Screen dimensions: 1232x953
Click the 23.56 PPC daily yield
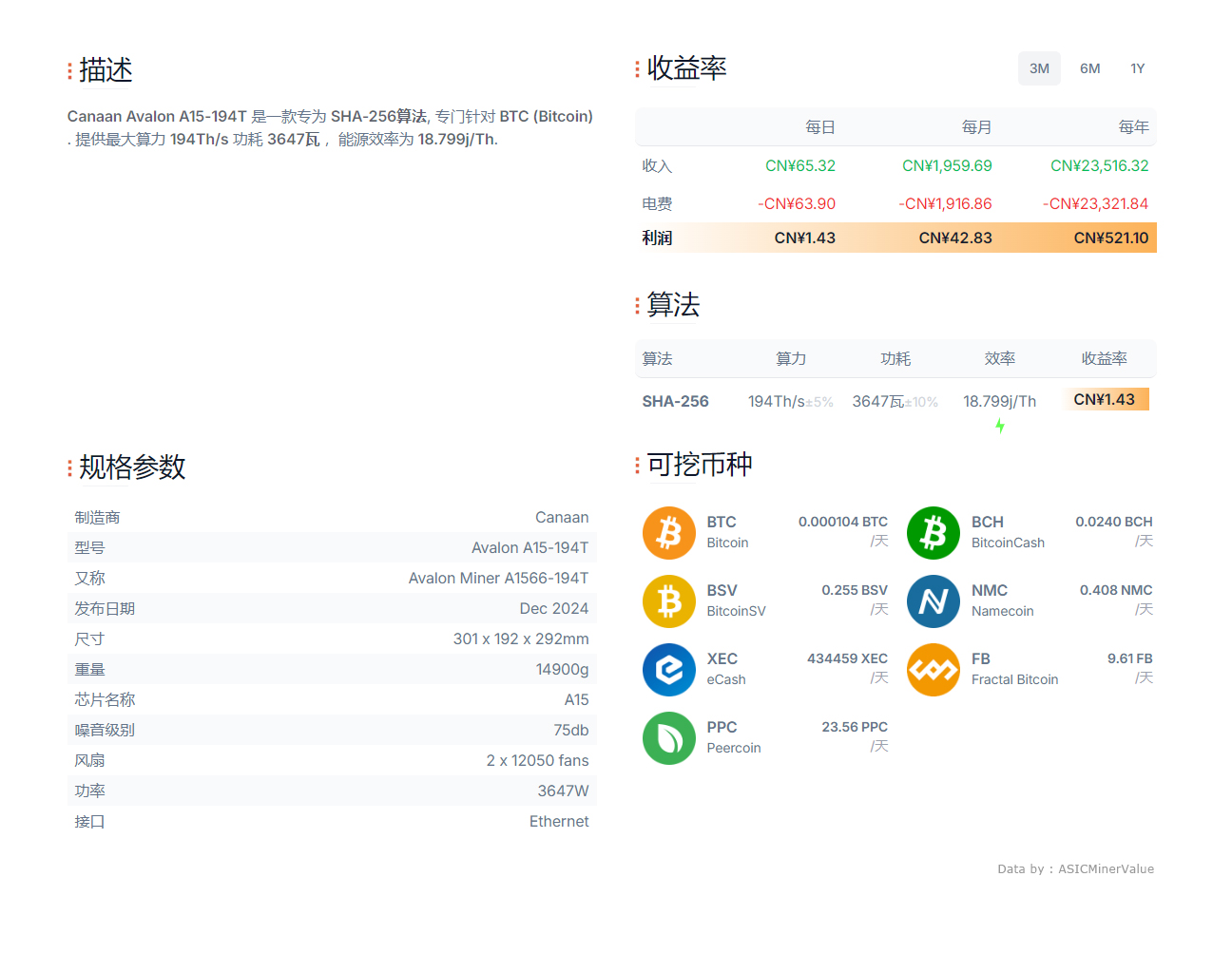click(855, 727)
